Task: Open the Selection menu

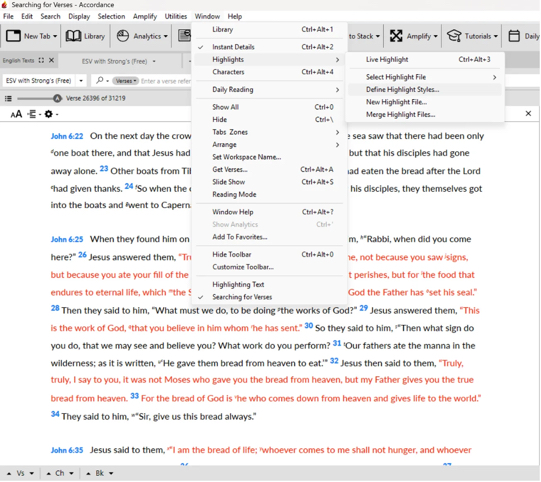Action: [x=111, y=17]
